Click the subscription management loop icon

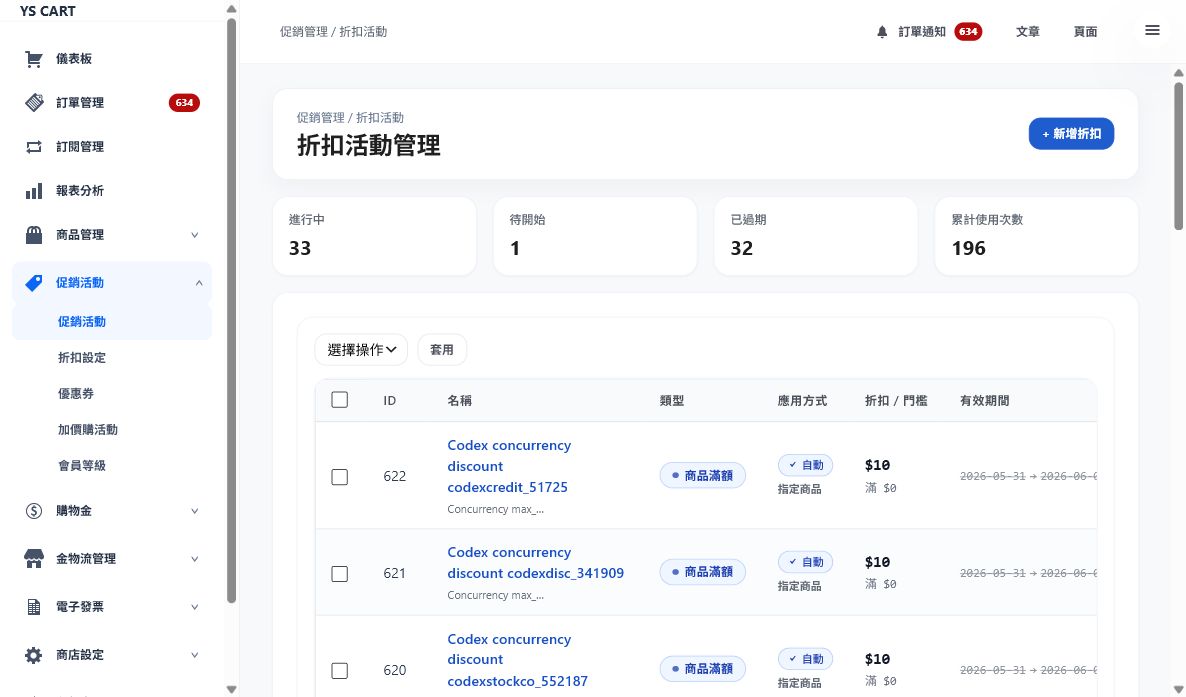(34, 147)
